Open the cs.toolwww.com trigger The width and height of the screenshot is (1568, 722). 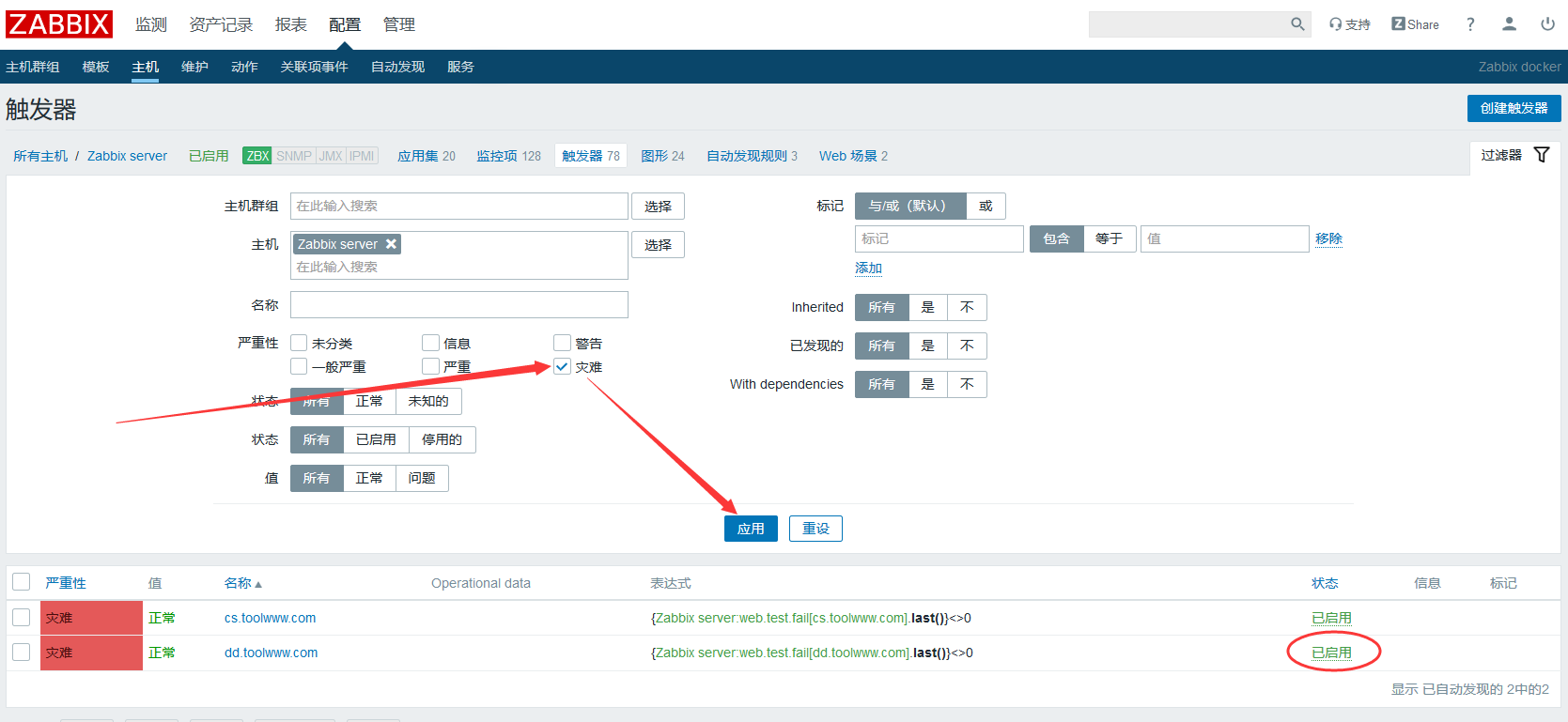(270, 618)
